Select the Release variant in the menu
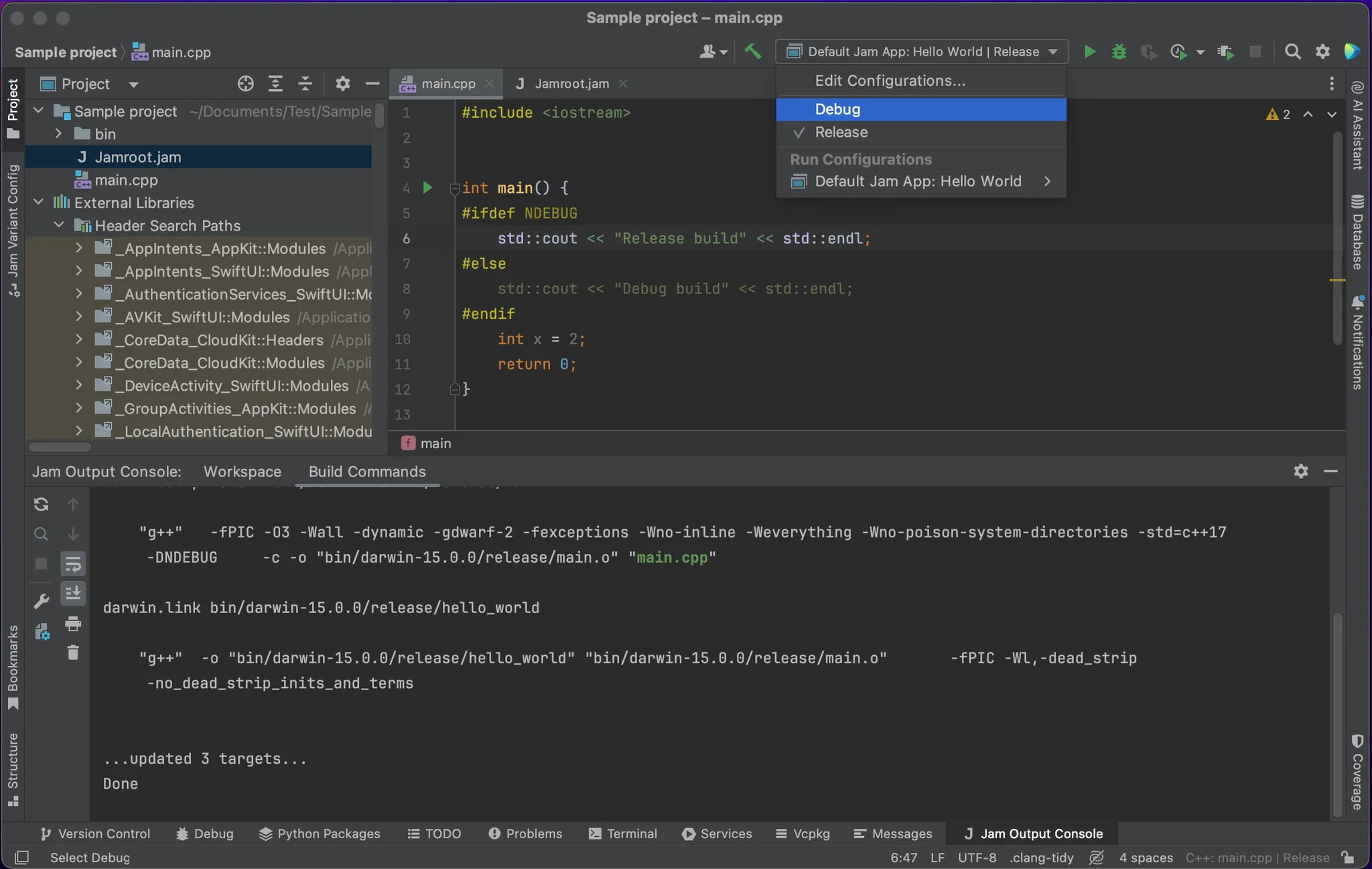1372x869 pixels. (921, 133)
